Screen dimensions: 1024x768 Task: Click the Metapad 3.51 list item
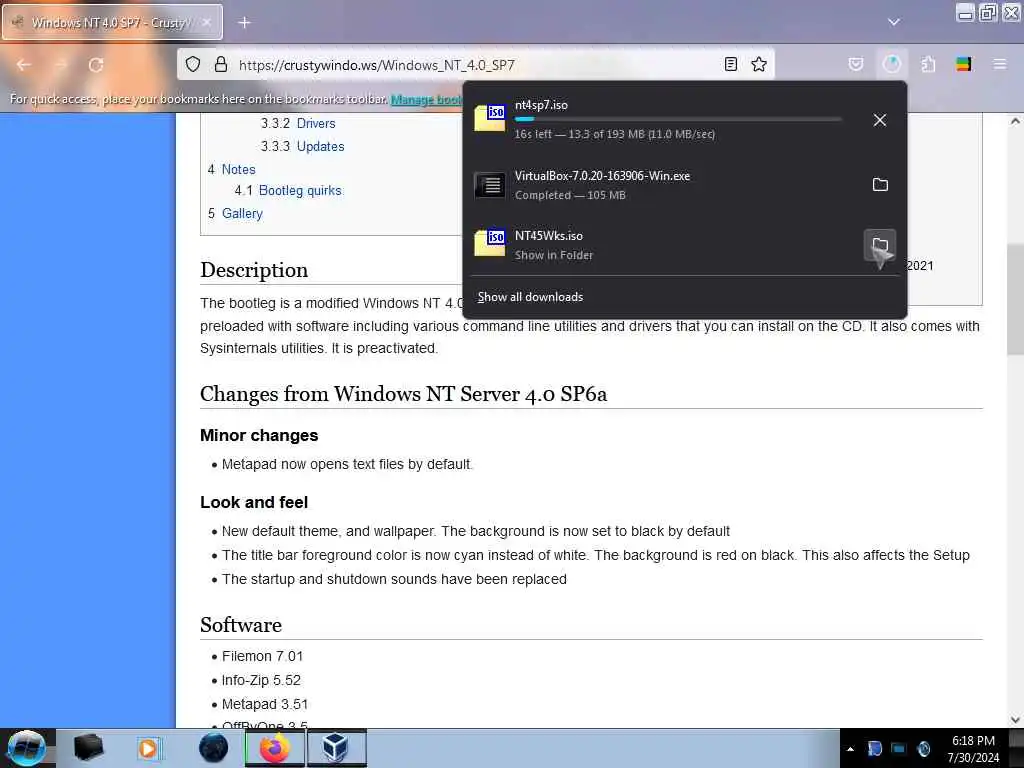[x=264, y=704]
